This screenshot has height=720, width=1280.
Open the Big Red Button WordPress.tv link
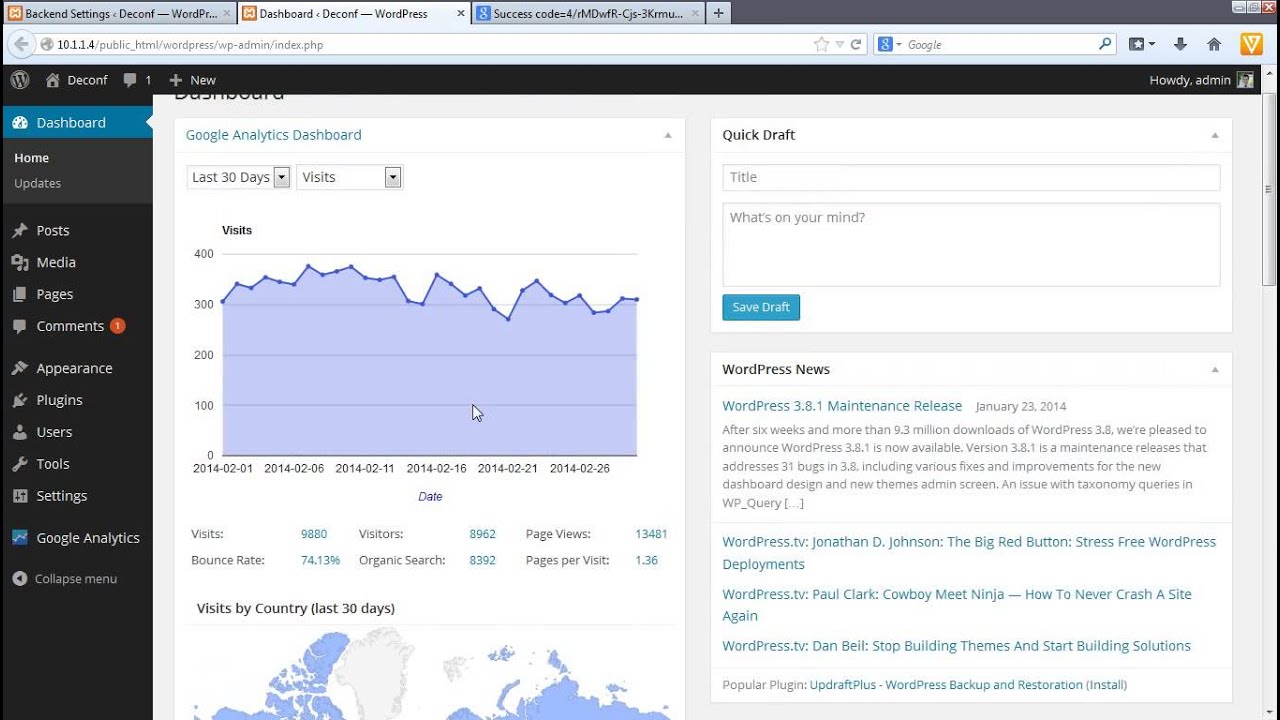pos(969,553)
